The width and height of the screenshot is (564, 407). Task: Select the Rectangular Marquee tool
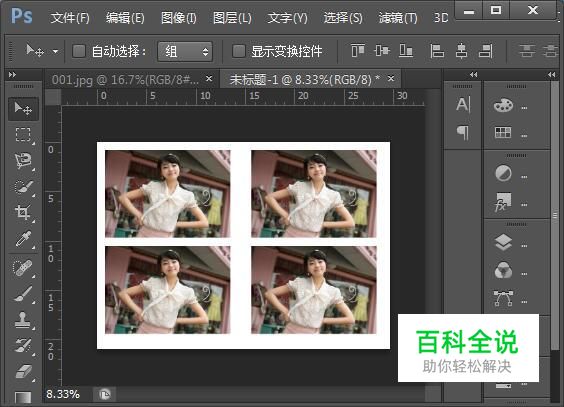[x=23, y=134]
